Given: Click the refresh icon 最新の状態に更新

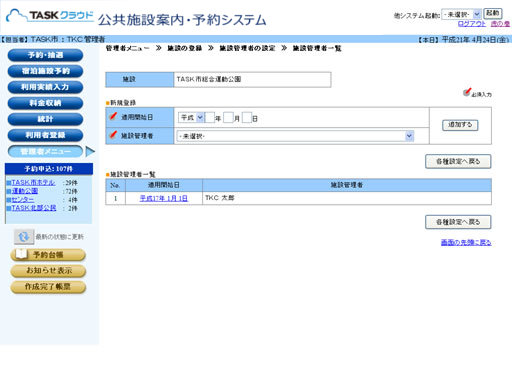Looking at the screenshot, I should (24, 237).
